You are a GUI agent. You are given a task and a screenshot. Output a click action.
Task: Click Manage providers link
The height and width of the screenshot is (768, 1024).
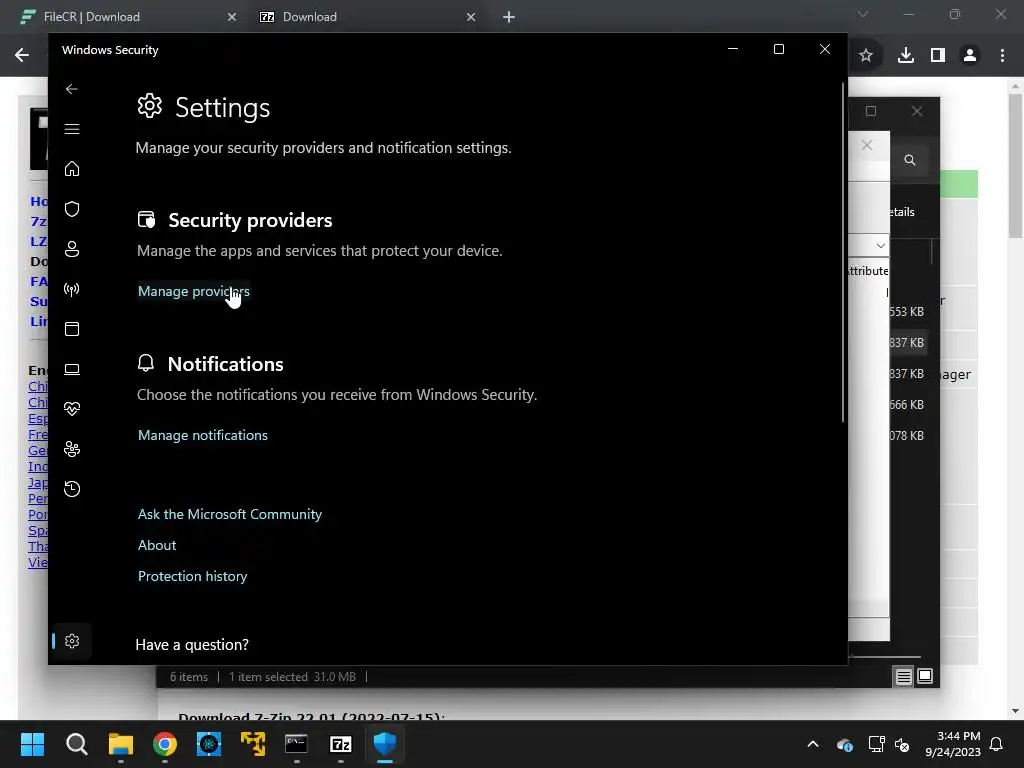pos(194,291)
